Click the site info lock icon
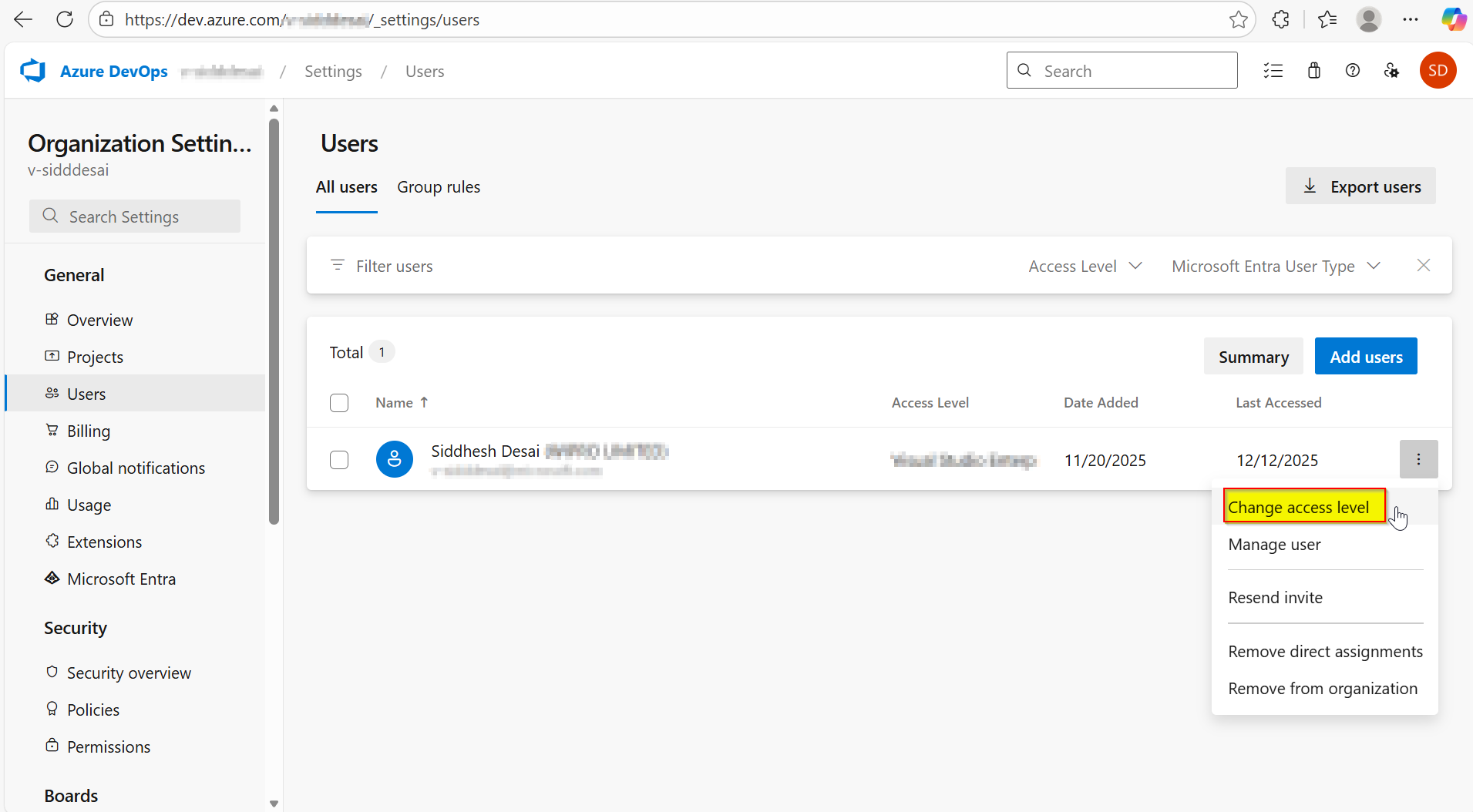This screenshot has height=812, width=1473. (106, 19)
